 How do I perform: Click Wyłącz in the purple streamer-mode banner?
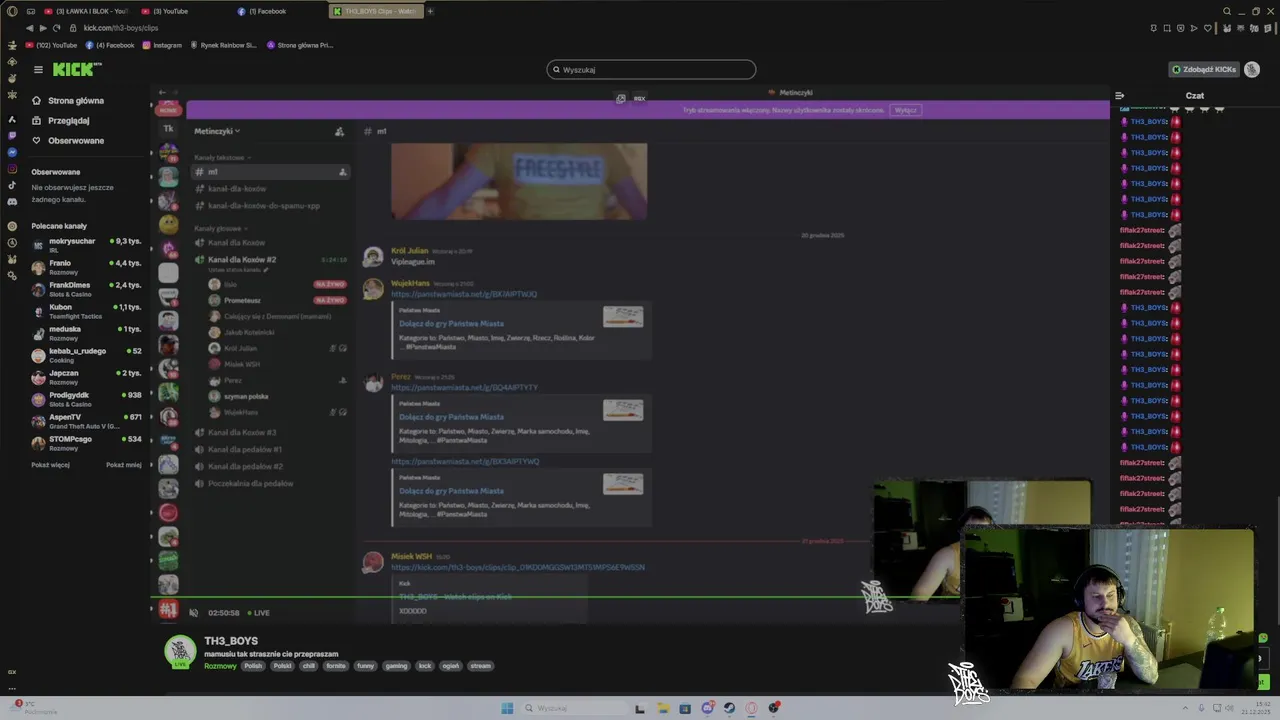click(x=906, y=110)
